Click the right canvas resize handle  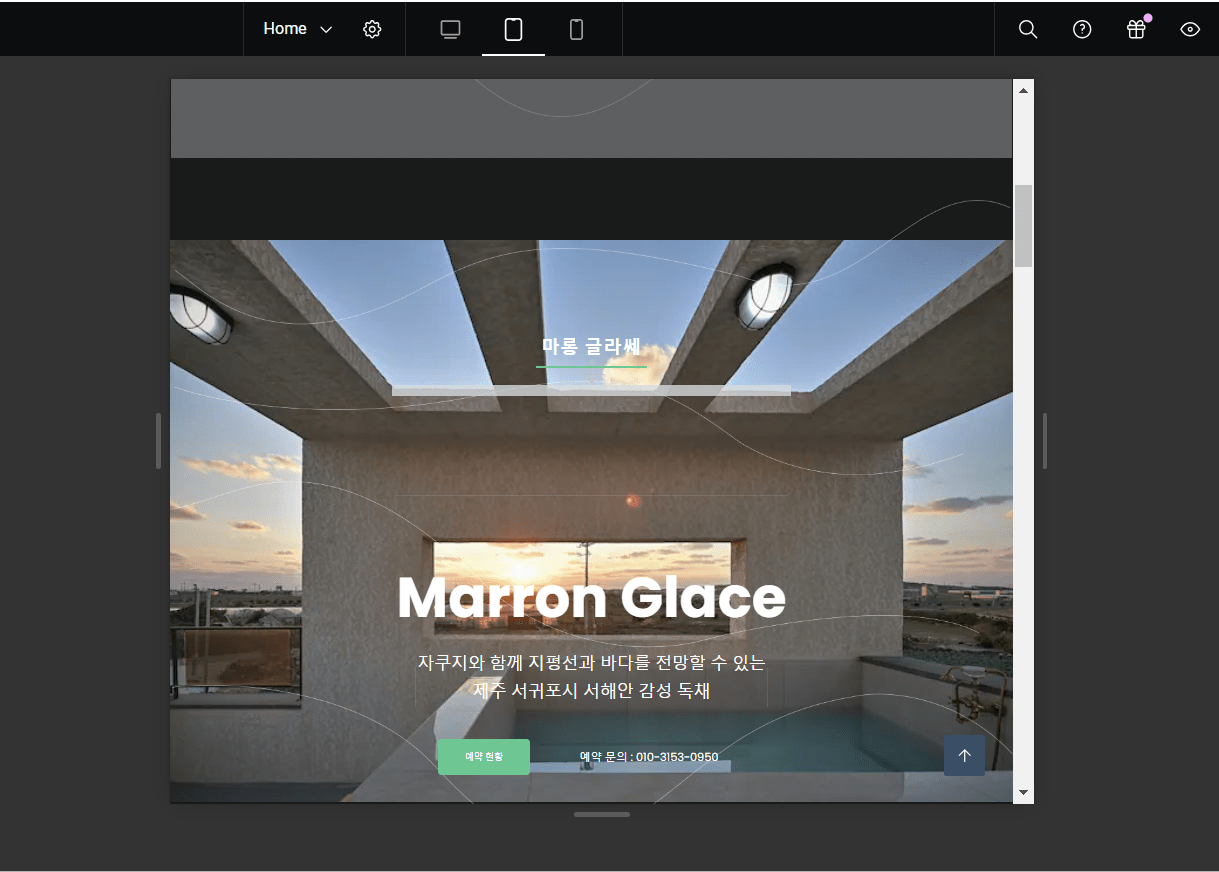pos(1046,441)
